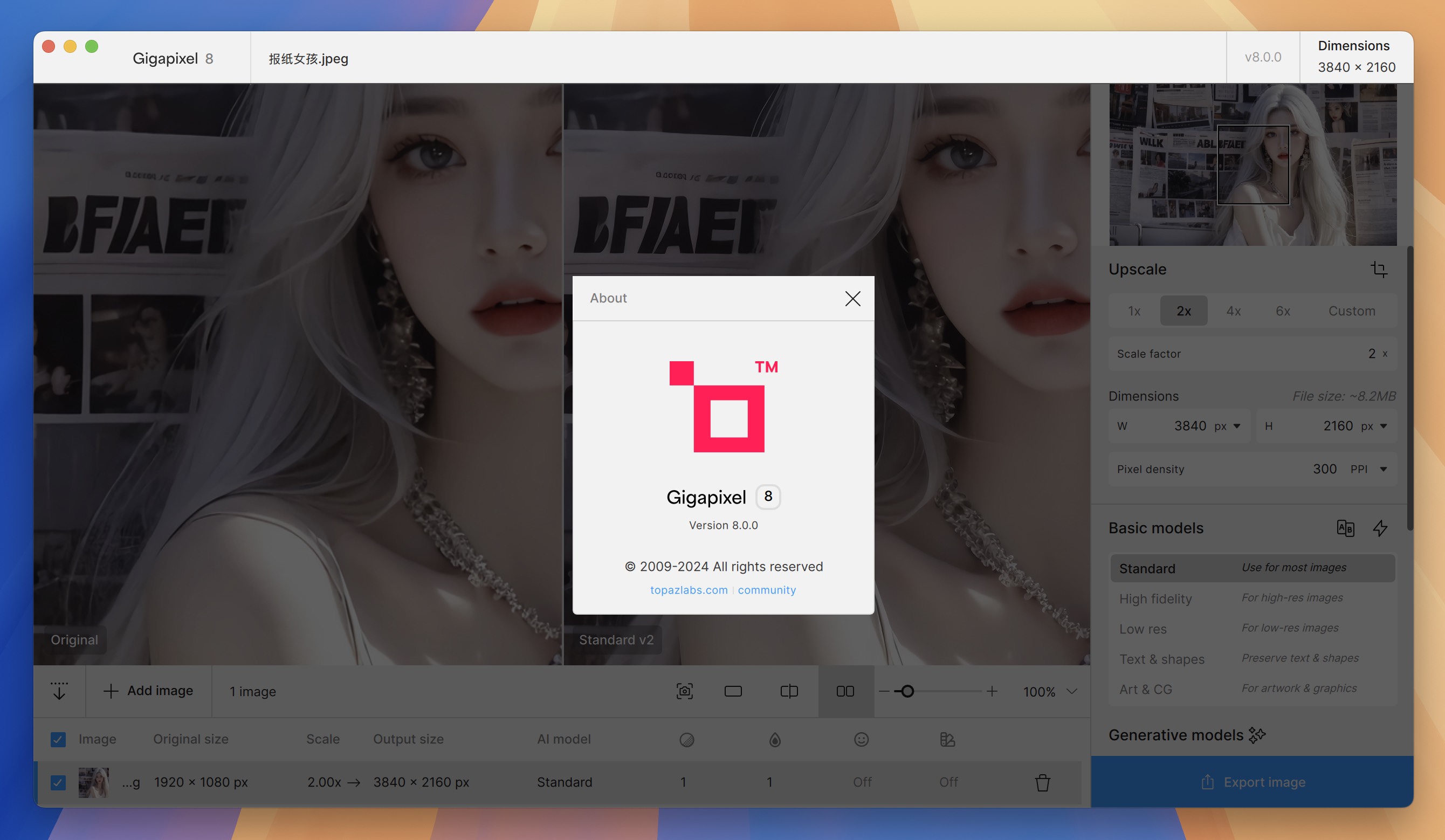The height and width of the screenshot is (840, 1445).
Task: Click the denoise column header icon
Action: [686, 740]
